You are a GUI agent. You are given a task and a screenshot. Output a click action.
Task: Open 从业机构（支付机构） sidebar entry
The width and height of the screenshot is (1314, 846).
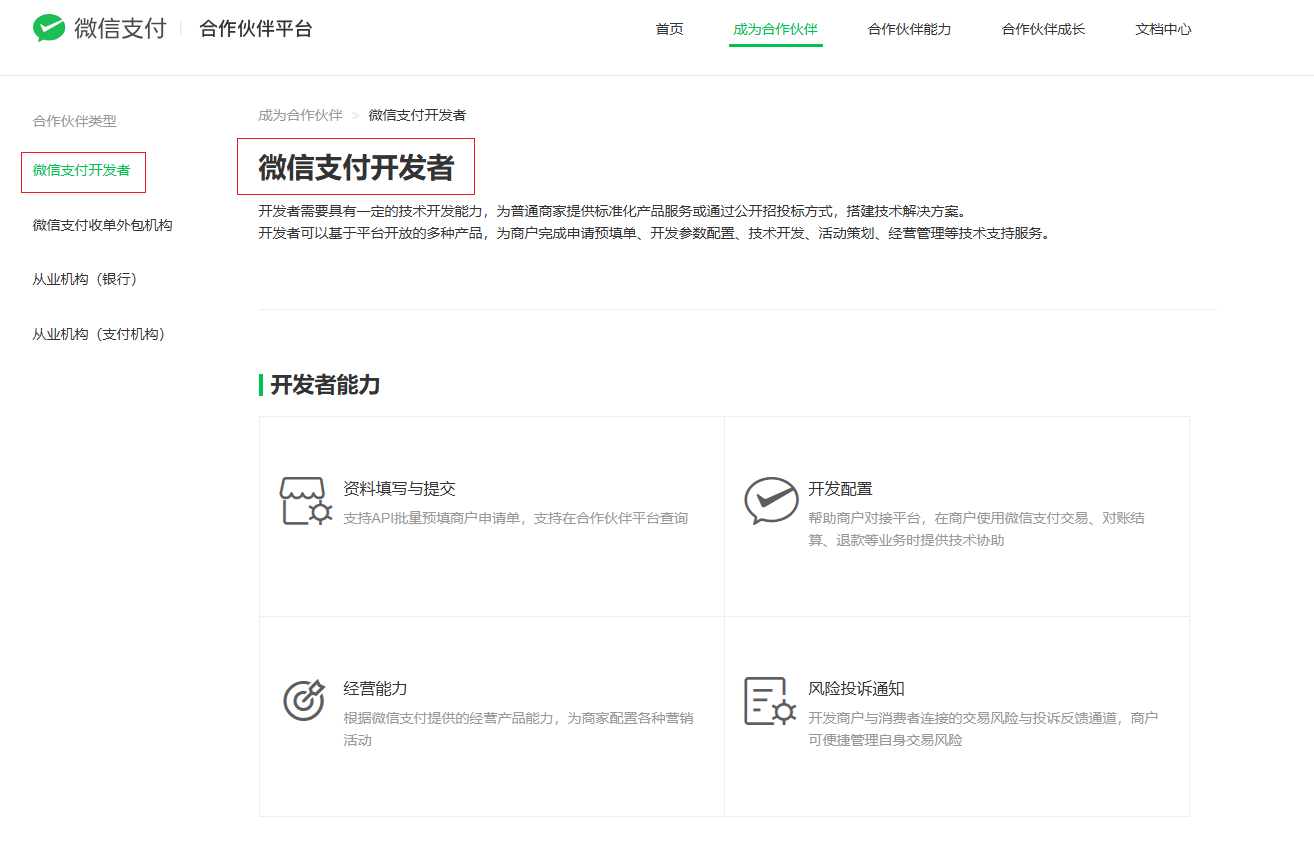[x=99, y=334]
